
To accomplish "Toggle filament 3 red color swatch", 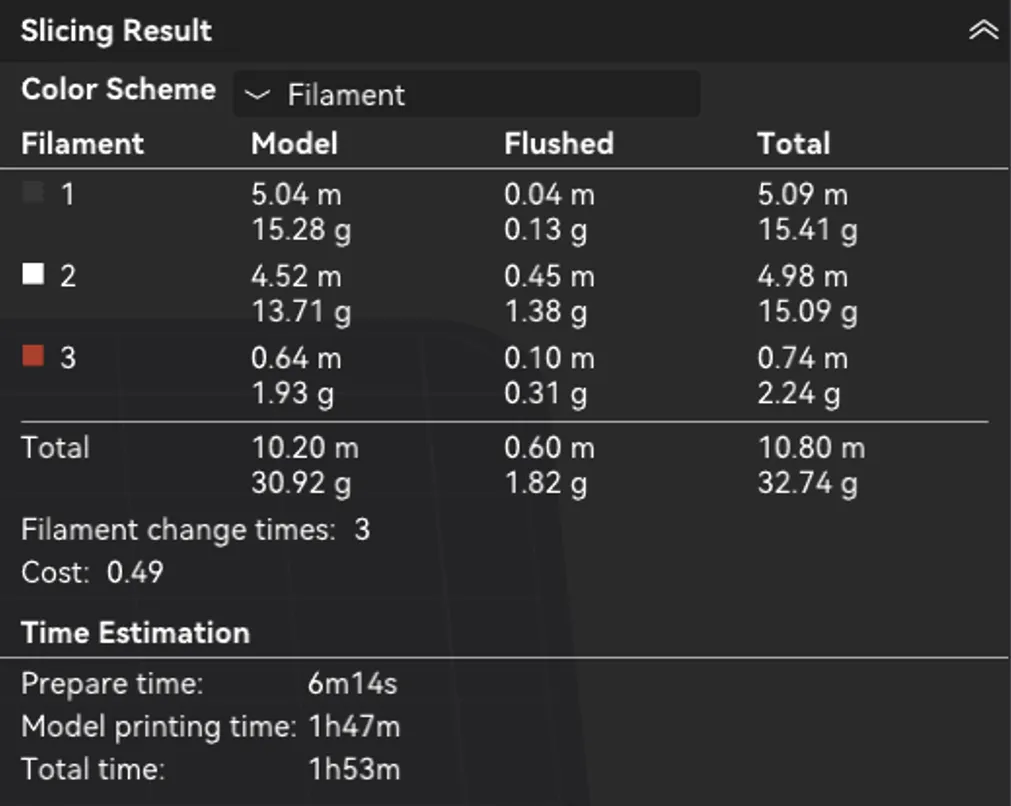I will (33, 355).
